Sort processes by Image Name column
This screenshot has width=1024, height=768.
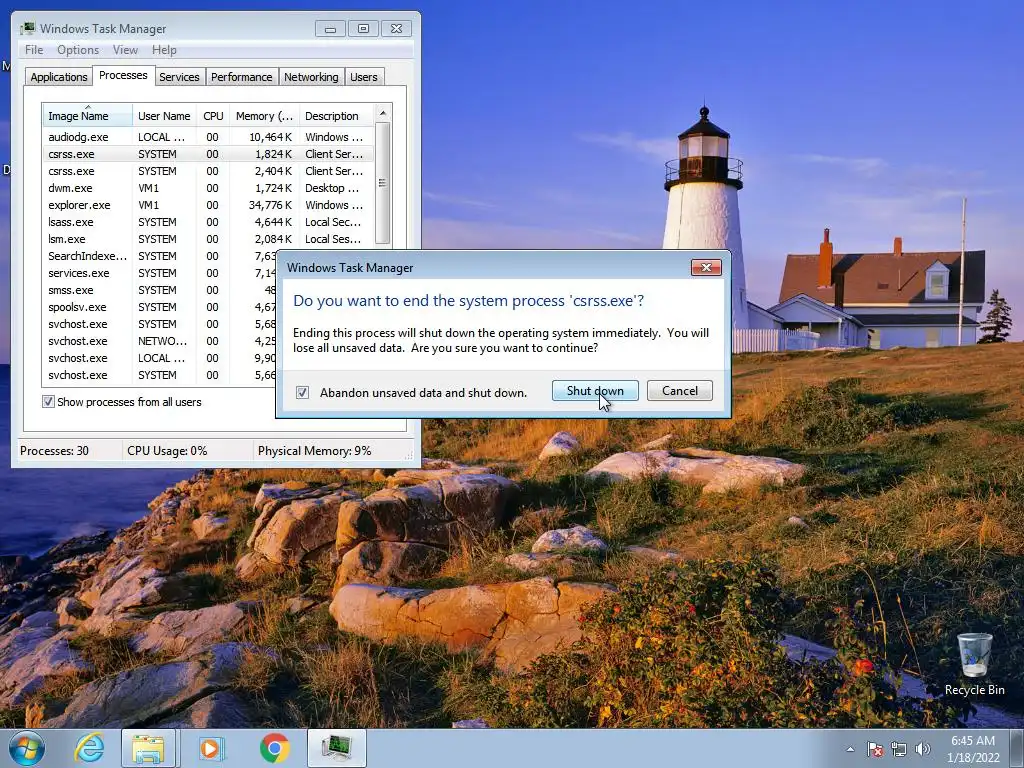pyautogui.click(x=88, y=116)
